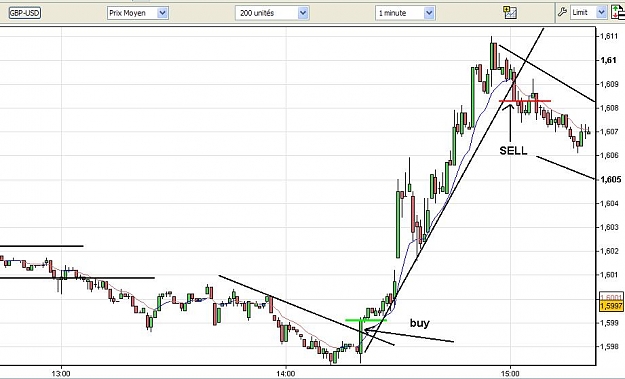Expand the 200 unités dropdown
625x379 pixels.
click(272, 13)
